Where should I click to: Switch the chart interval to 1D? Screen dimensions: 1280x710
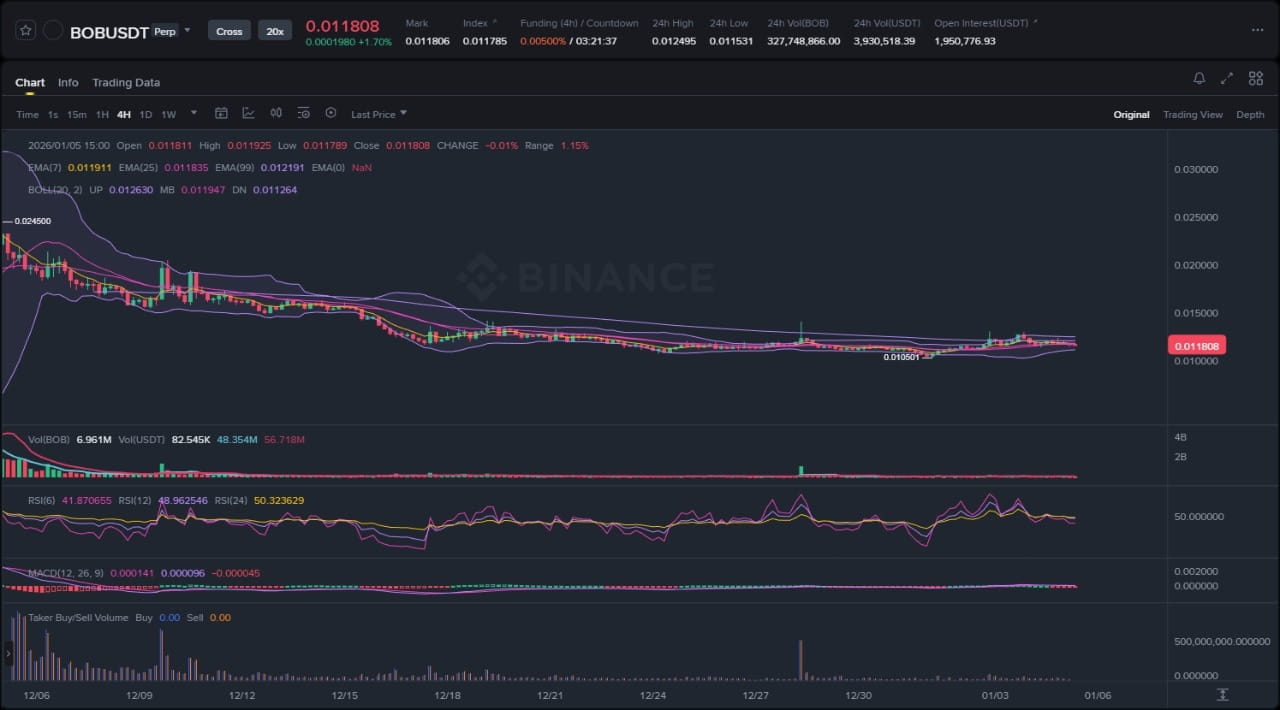146,115
